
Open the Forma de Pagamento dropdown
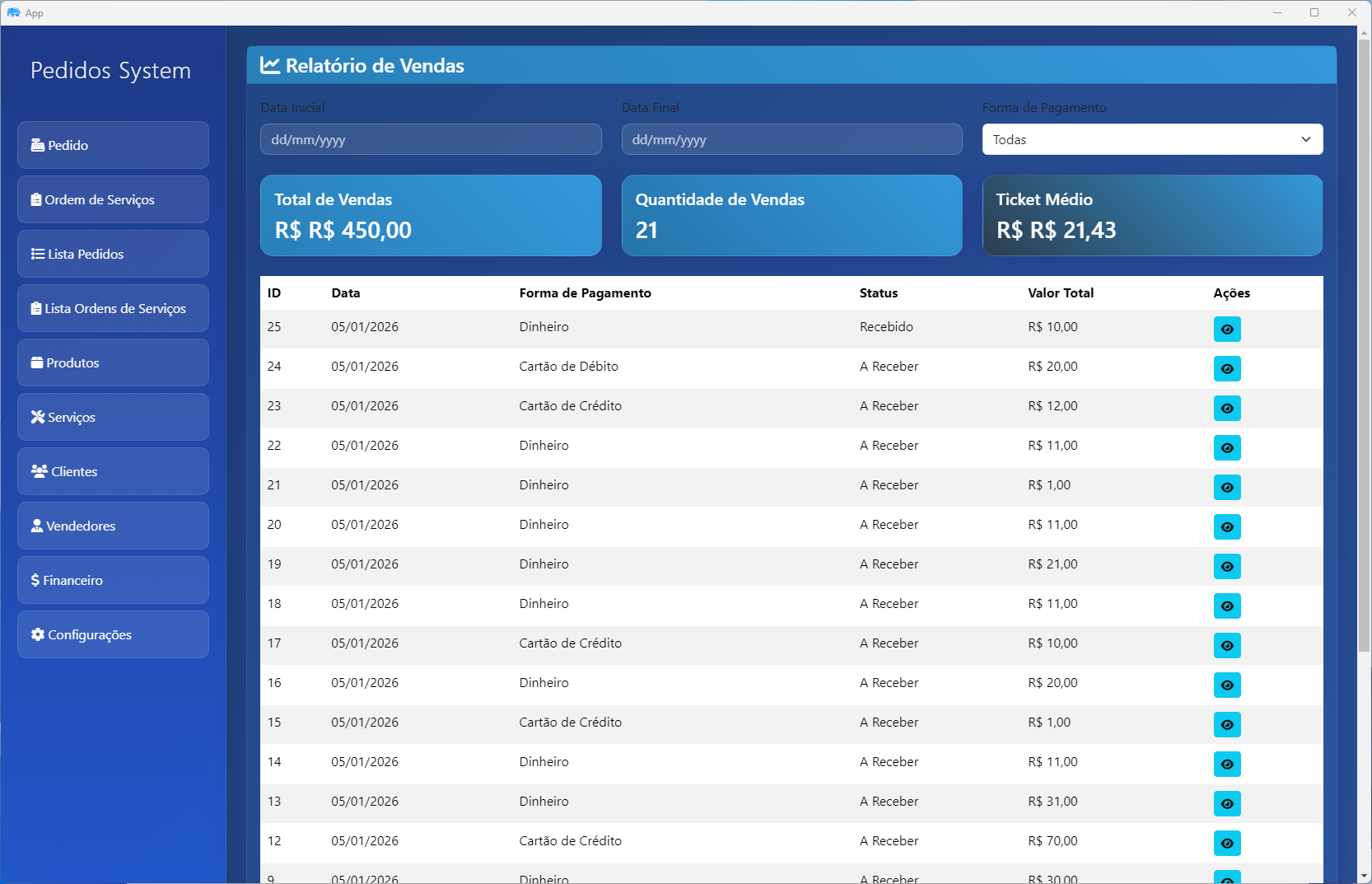[1151, 139]
